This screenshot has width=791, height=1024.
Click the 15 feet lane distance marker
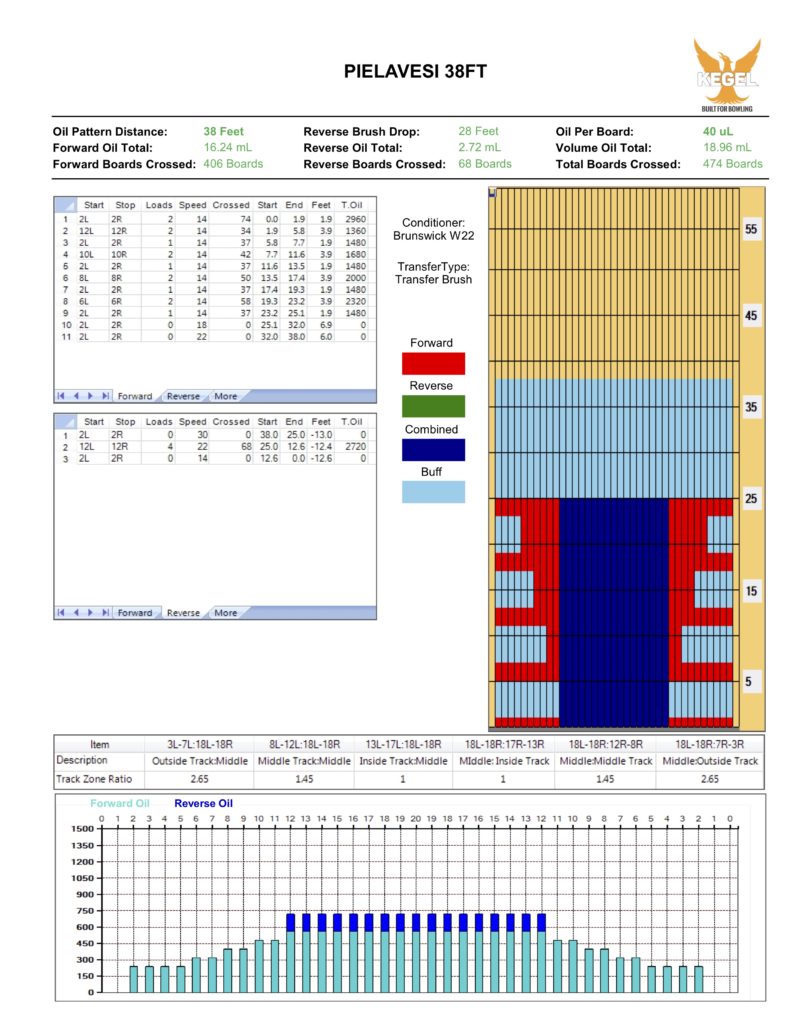coord(751,591)
